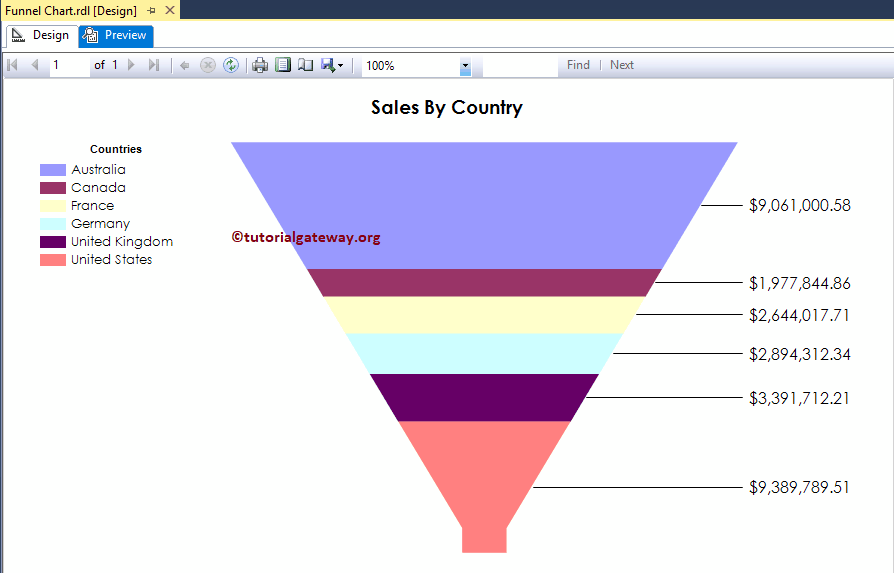Go to previous page arrow
The width and height of the screenshot is (894, 573).
[35, 65]
